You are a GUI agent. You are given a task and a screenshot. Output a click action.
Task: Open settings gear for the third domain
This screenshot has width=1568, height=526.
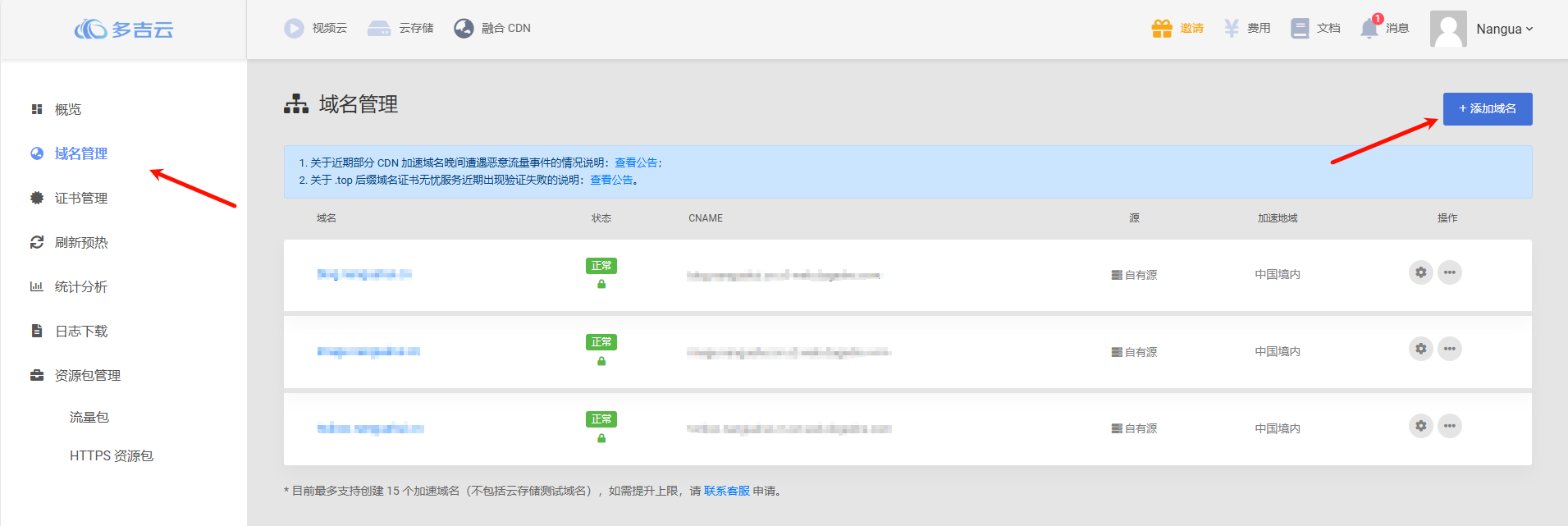(1420, 426)
